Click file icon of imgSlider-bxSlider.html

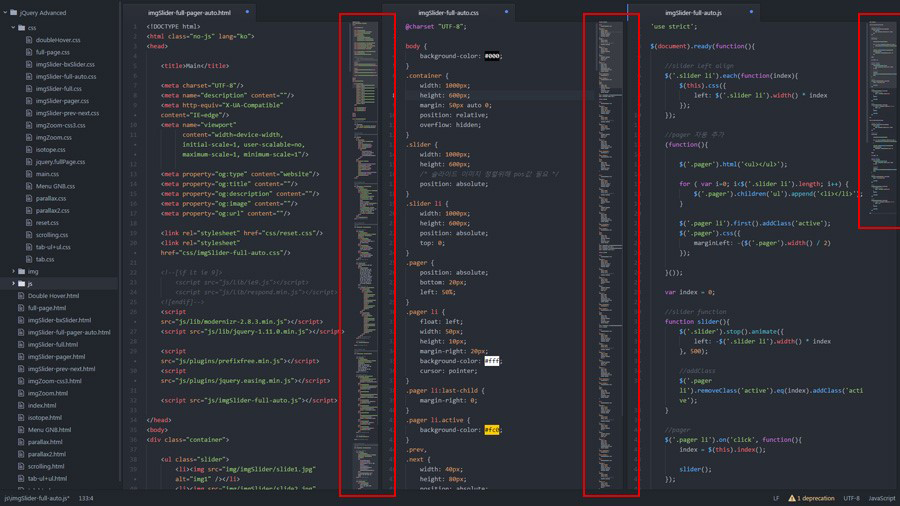tap(21, 320)
